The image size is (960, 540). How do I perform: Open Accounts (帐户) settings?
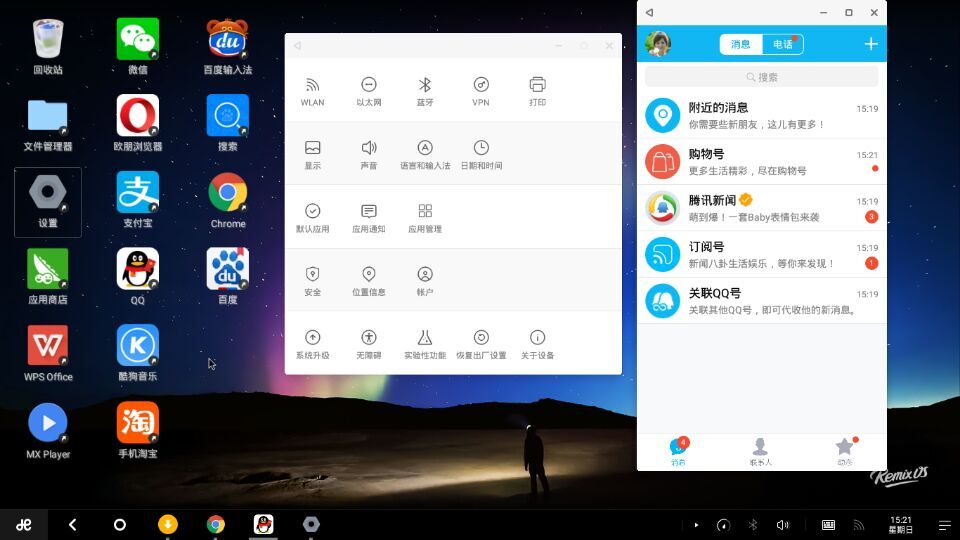pos(425,282)
